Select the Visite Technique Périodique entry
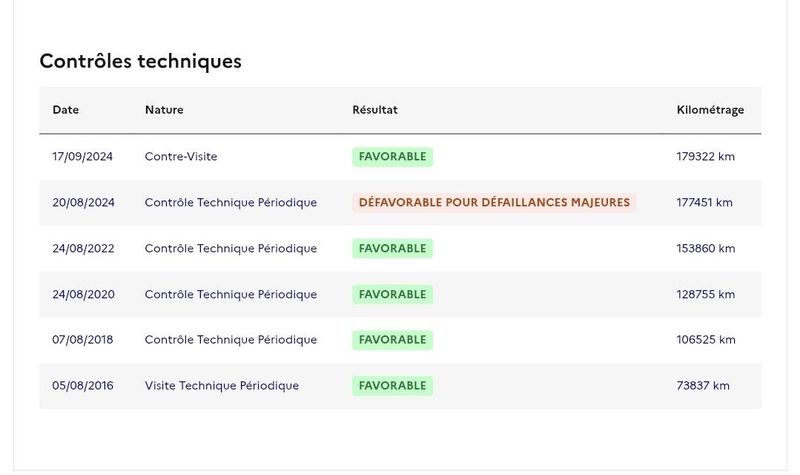Screen dimensions: 800x475 [221, 386]
